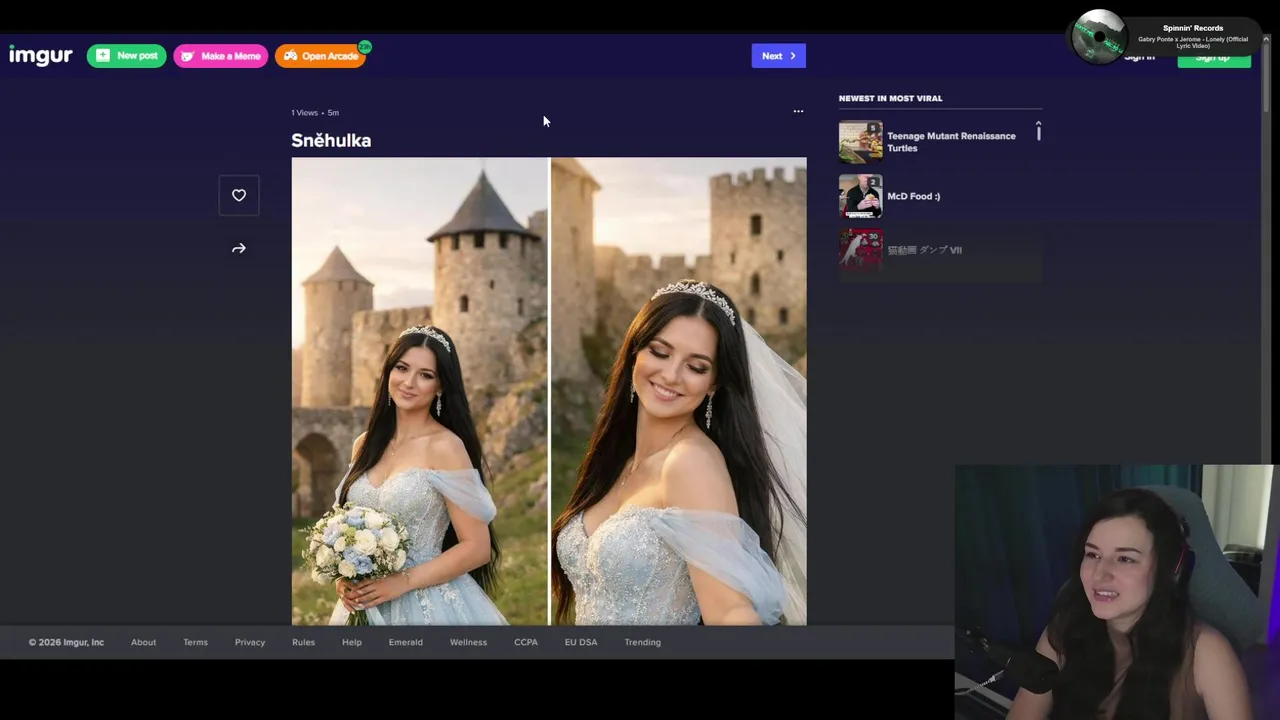The image size is (1280, 720).
Task: Create a New post
Action: (x=126, y=56)
